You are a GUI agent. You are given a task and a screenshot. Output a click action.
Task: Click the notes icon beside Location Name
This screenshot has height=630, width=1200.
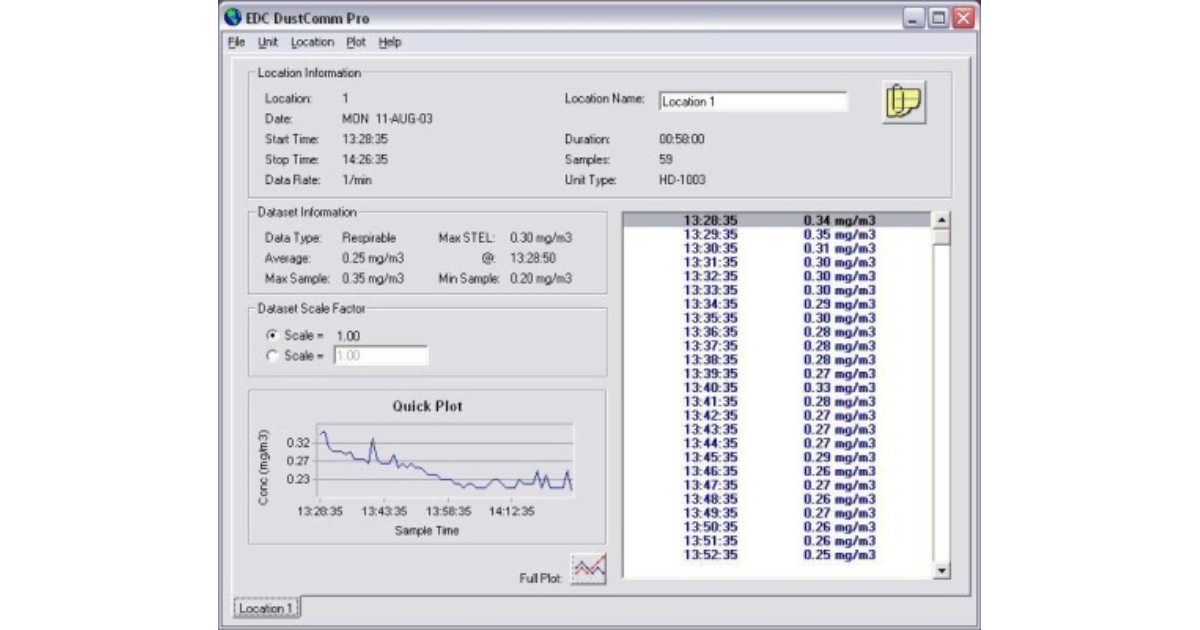(903, 102)
